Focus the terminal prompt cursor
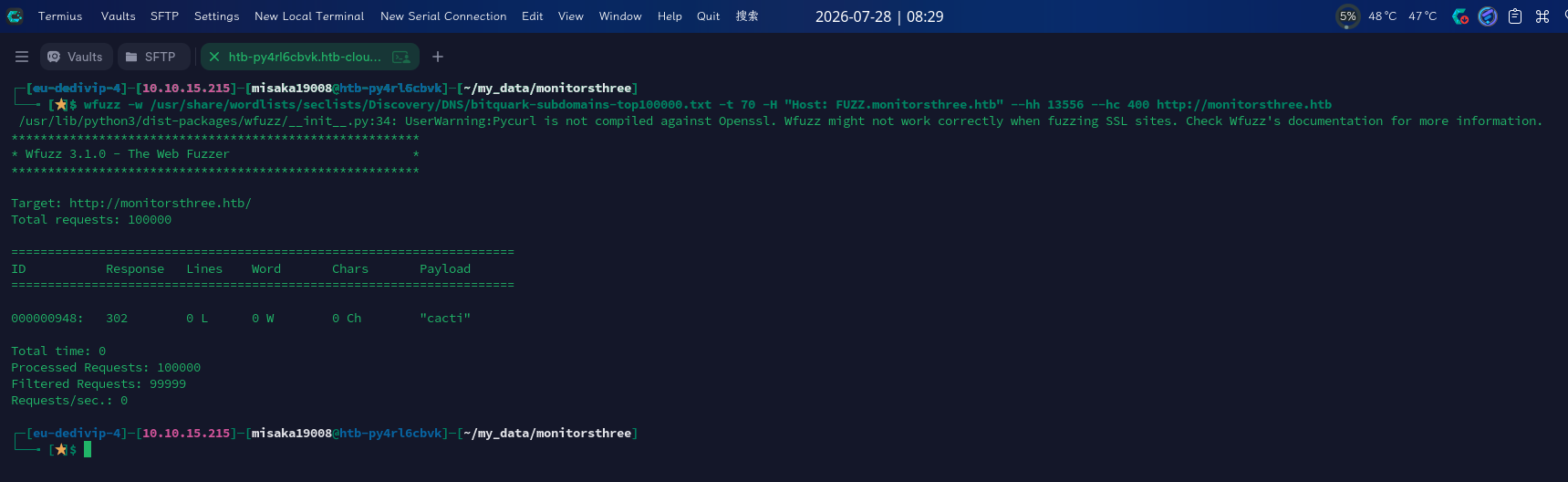 point(88,449)
